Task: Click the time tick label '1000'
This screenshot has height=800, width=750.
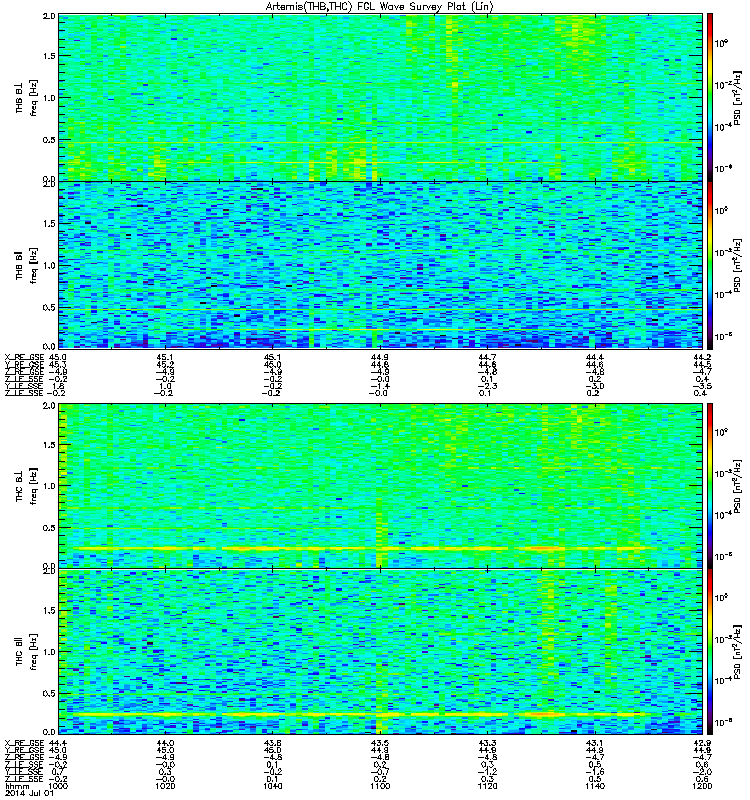Action: [x=58, y=786]
